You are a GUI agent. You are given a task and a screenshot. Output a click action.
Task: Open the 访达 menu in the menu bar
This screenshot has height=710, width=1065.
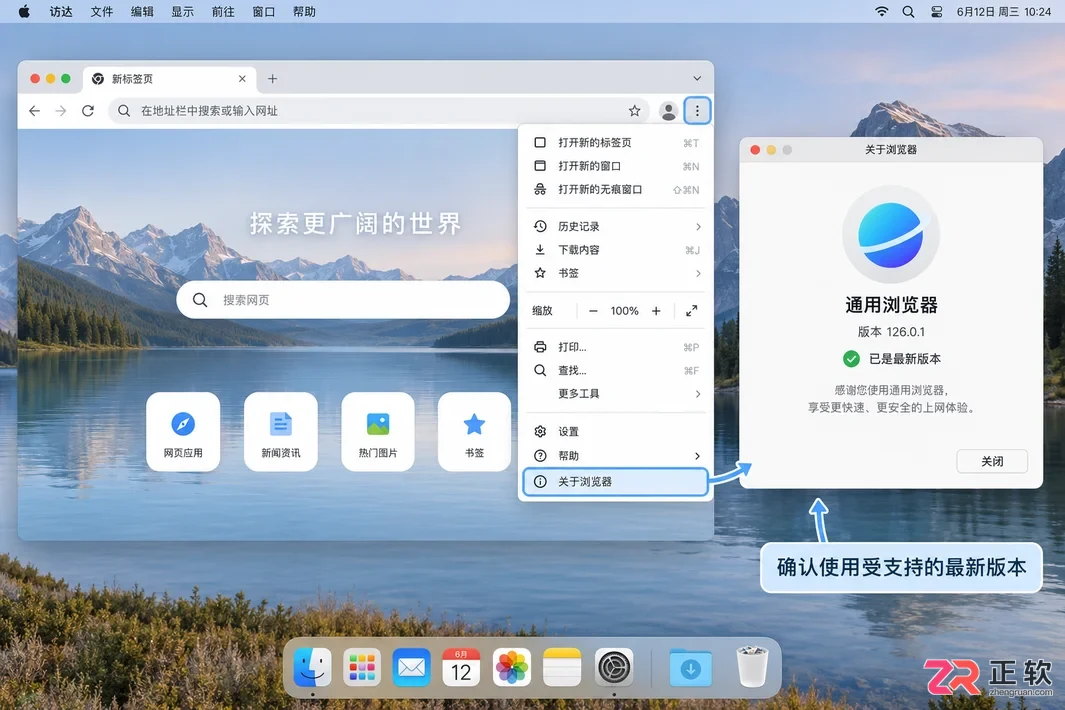click(60, 12)
